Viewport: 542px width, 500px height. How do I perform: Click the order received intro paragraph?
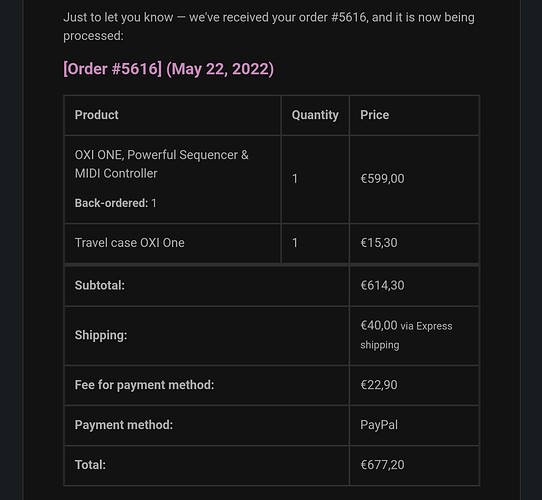pyautogui.click(x=269, y=26)
